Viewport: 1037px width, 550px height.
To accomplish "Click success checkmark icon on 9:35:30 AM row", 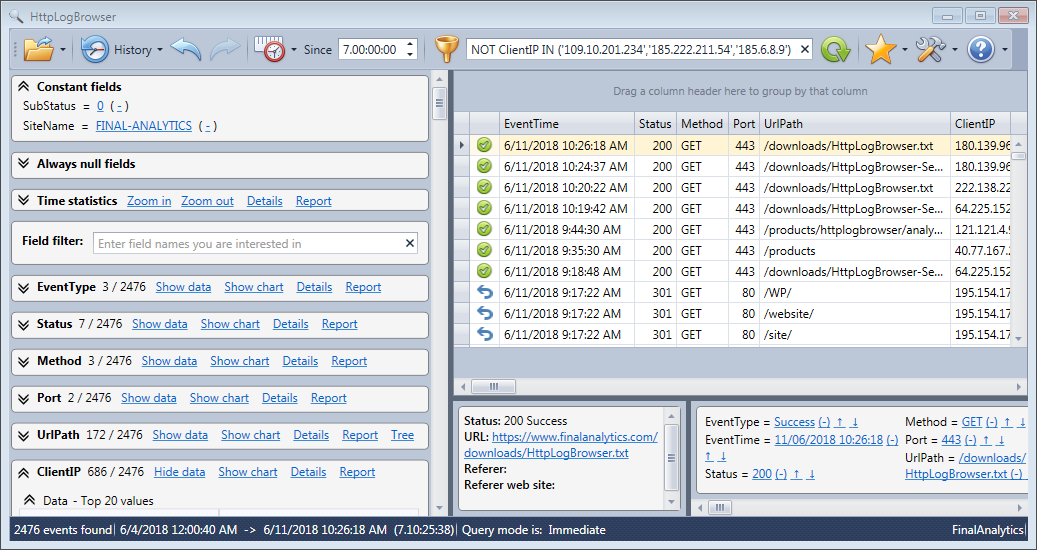I will click(484, 251).
